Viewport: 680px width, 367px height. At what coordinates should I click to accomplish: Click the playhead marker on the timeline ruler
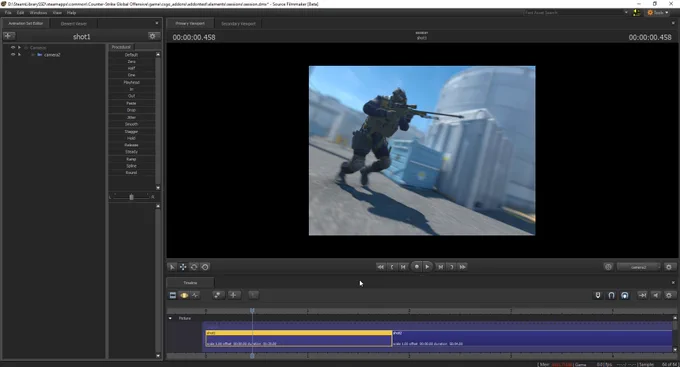252,311
